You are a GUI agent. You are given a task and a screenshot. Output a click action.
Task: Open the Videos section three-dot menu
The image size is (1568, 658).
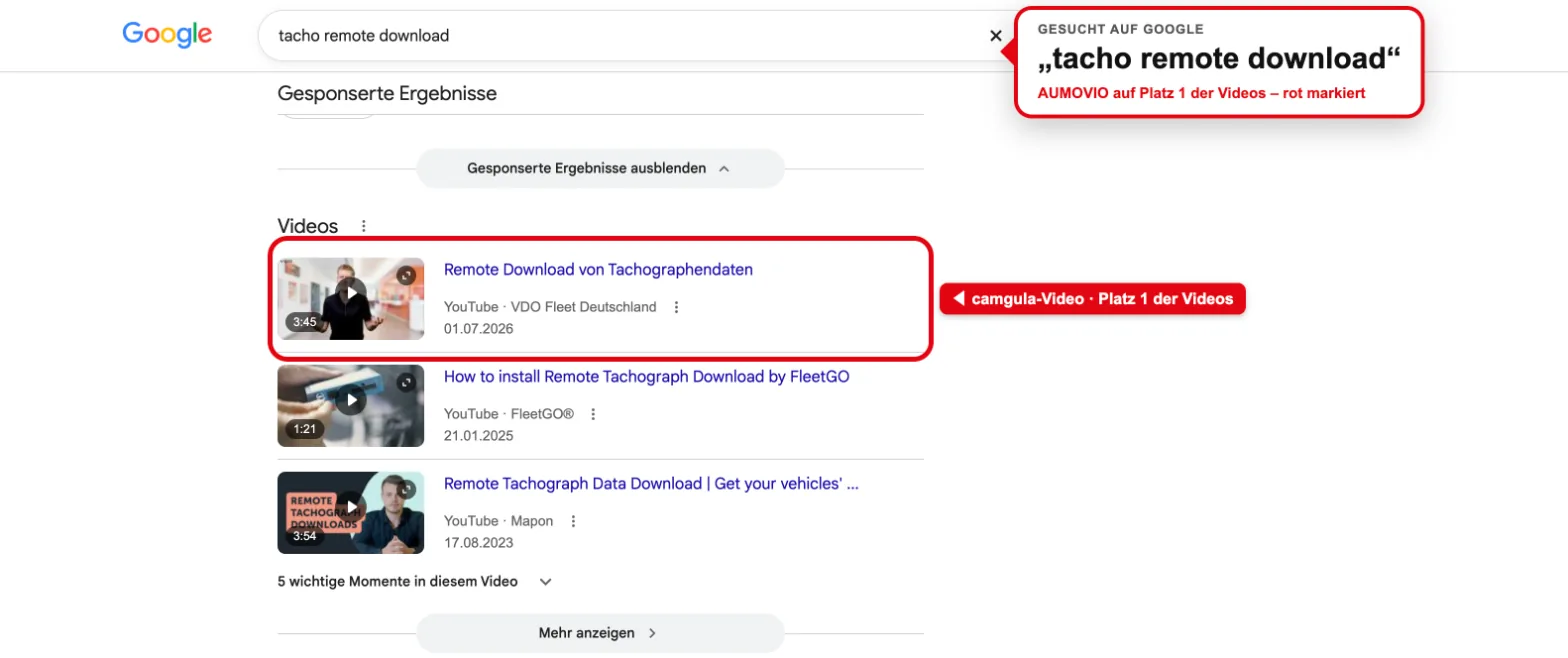(x=364, y=227)
